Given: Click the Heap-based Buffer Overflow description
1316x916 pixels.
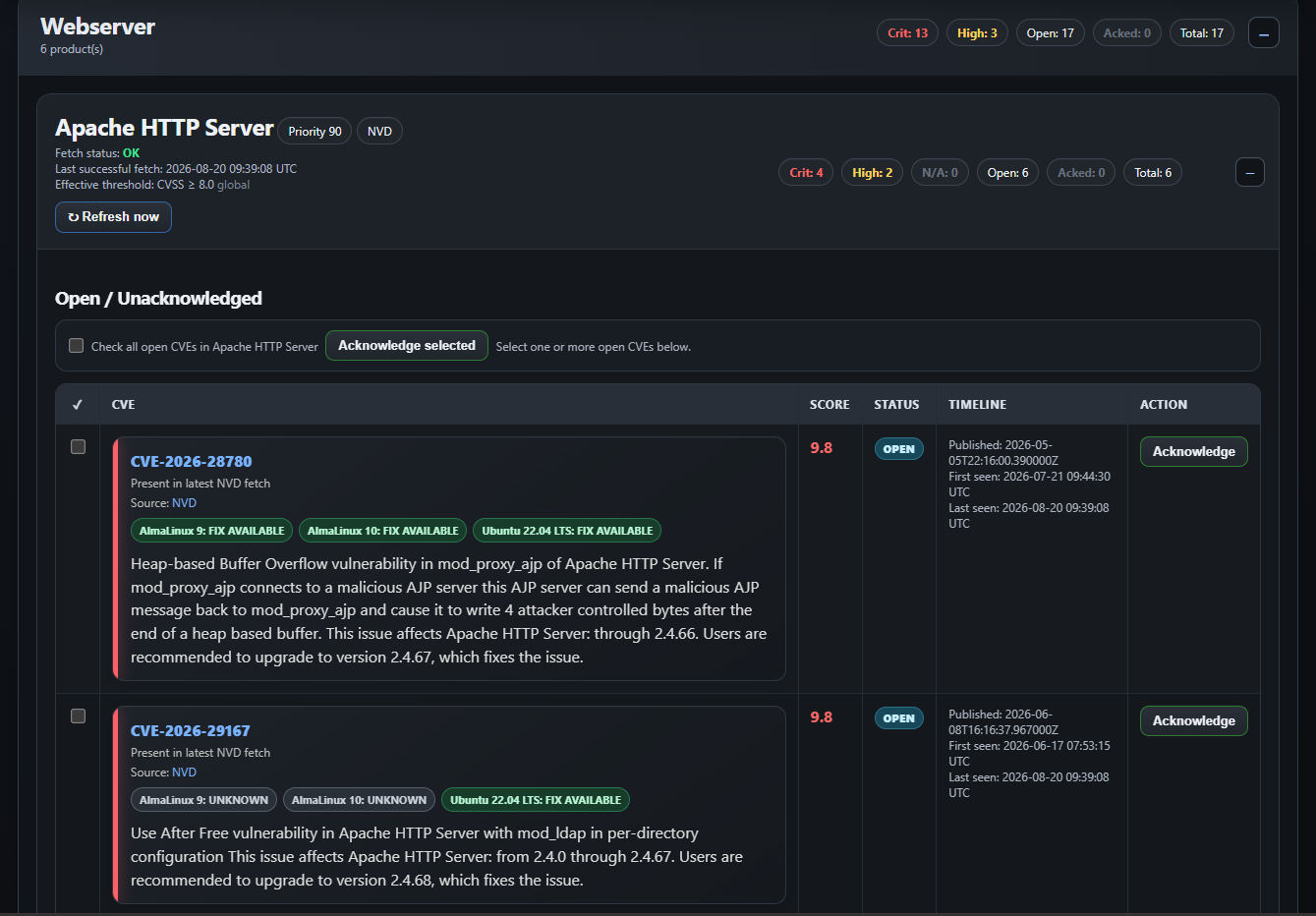Looking at the screenshot, I should 449,610.
